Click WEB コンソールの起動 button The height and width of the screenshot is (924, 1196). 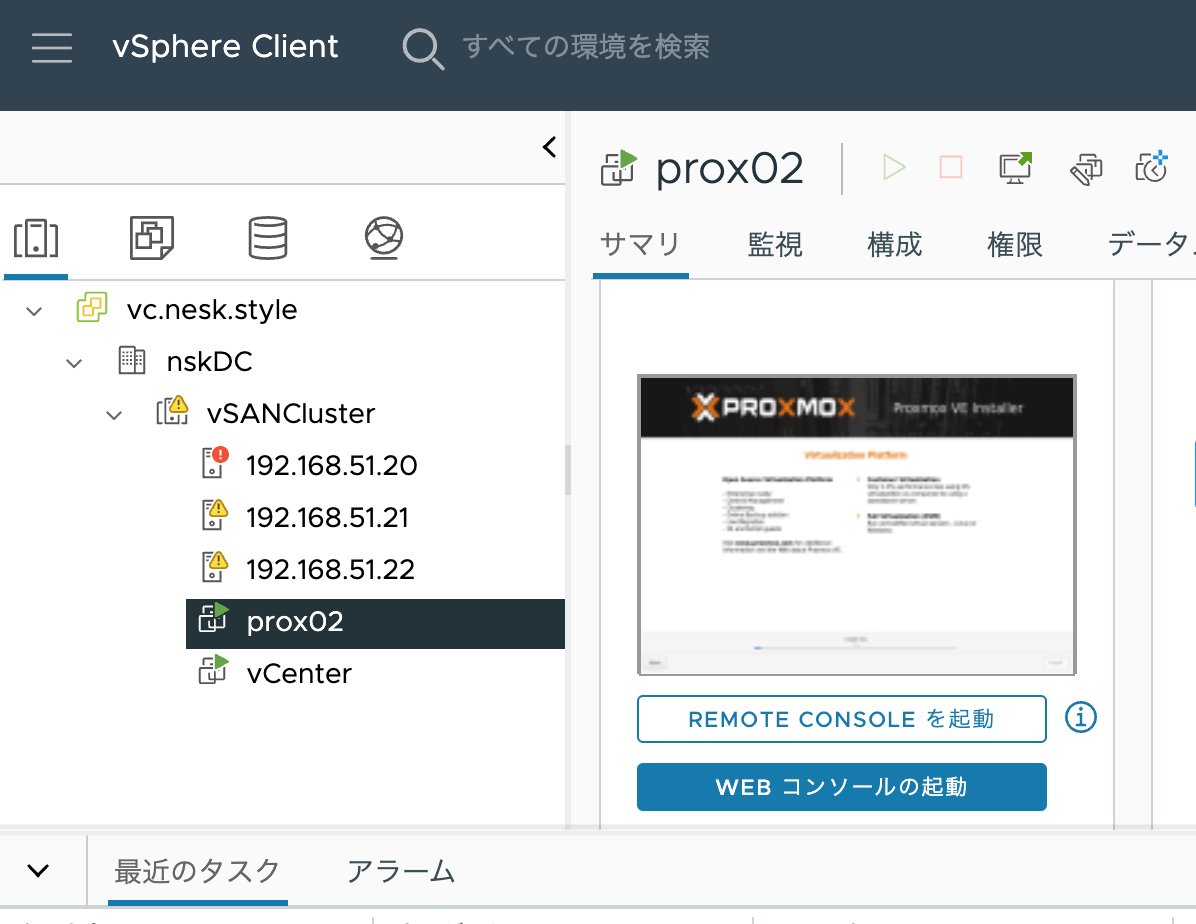[x=841, y=787]
